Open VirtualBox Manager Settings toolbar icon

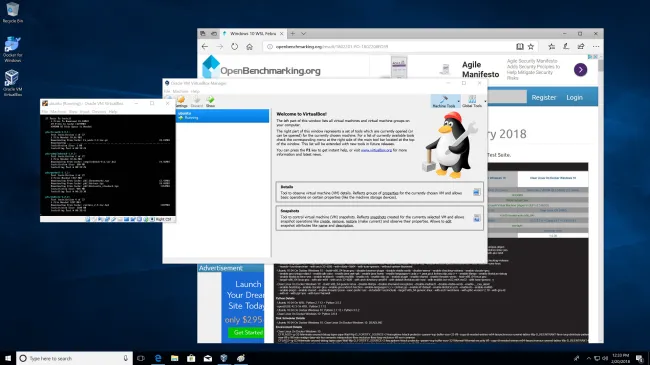click(x=182, y=101)
